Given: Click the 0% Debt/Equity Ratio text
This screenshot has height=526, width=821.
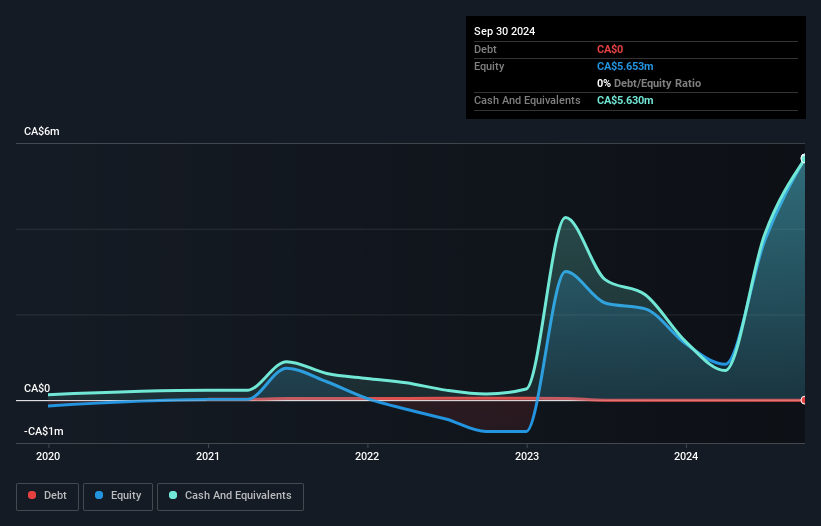Looking at the screenshot, I should point(649,83).
